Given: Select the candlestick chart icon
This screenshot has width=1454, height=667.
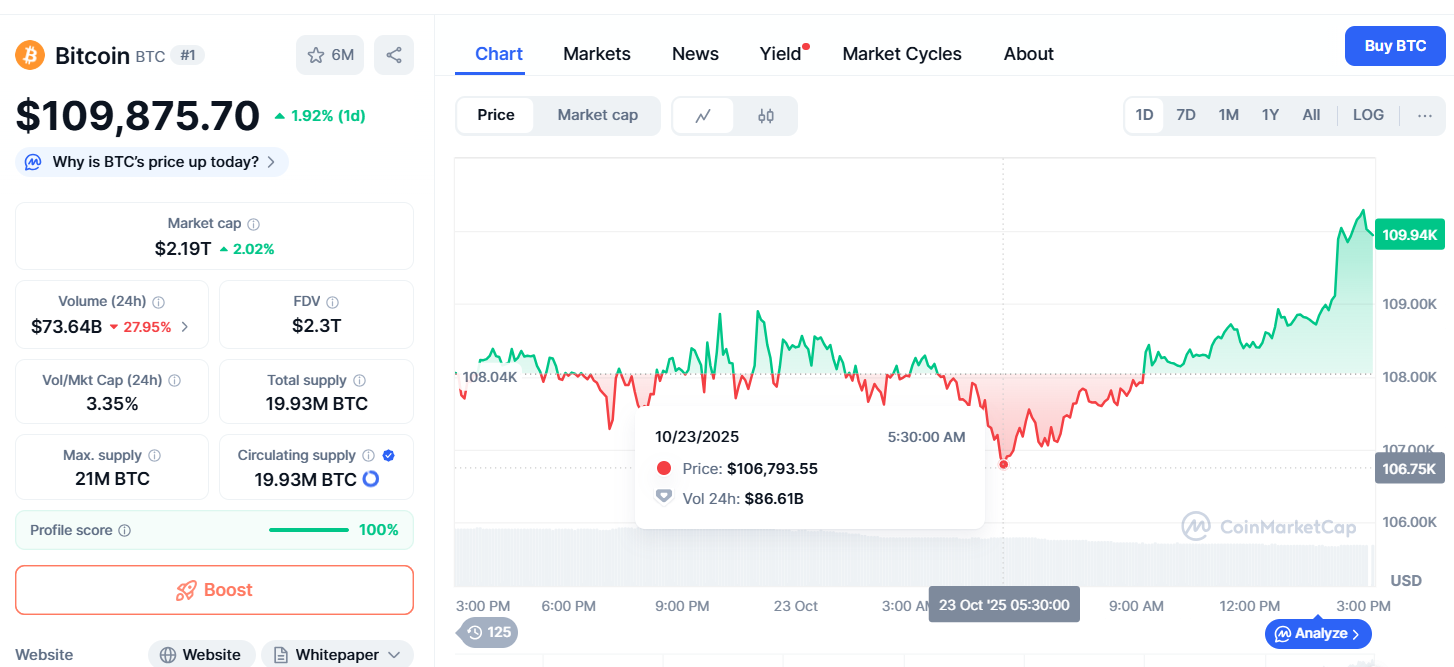Looking at the screenshot, I should [766, 116].
